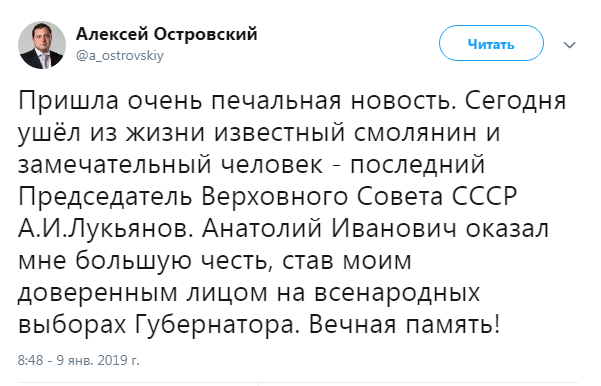Click the display name Алексей Островский
Screen dimensions: 601x386
167,34
